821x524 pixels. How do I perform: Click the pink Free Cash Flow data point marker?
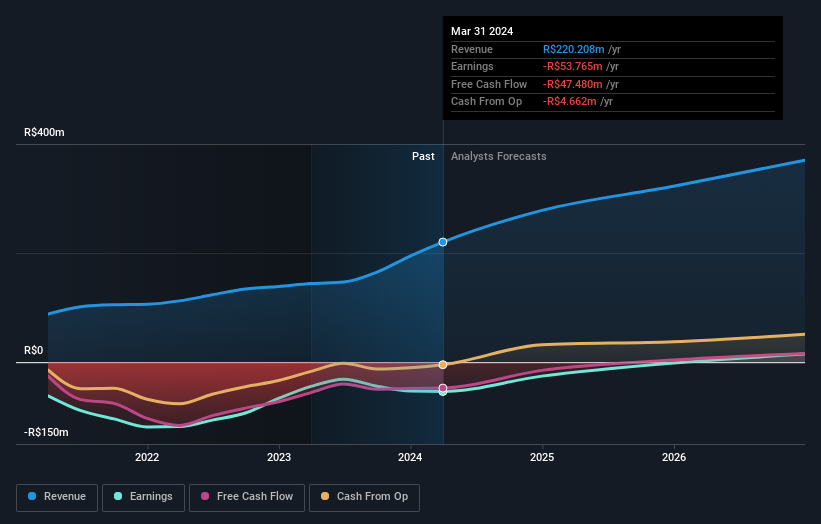coord(443,388)
